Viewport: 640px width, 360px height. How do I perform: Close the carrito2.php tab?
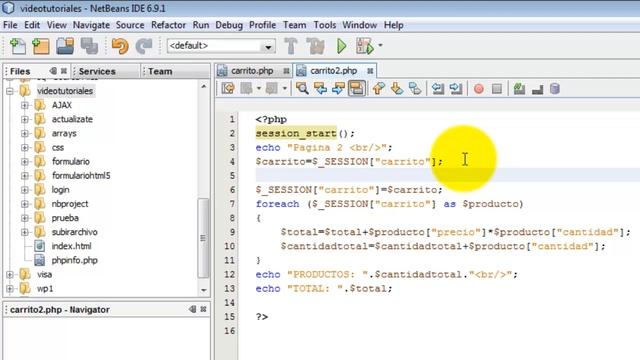point(370,71)
